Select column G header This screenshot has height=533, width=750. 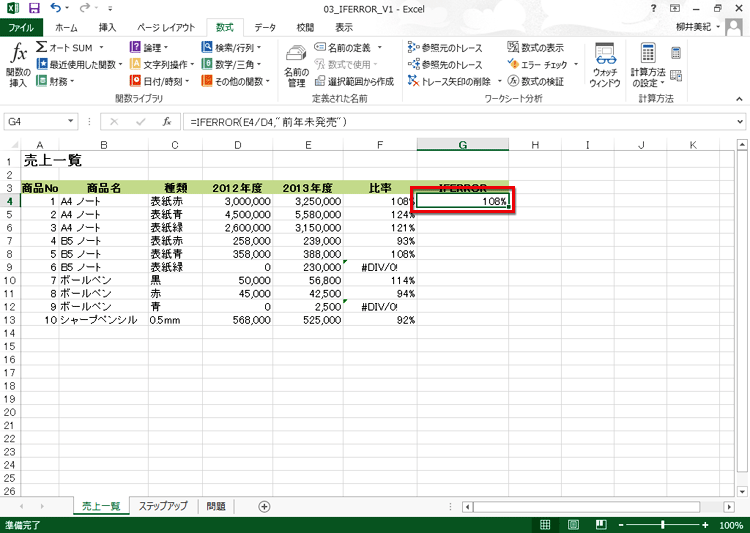(463, 144)
